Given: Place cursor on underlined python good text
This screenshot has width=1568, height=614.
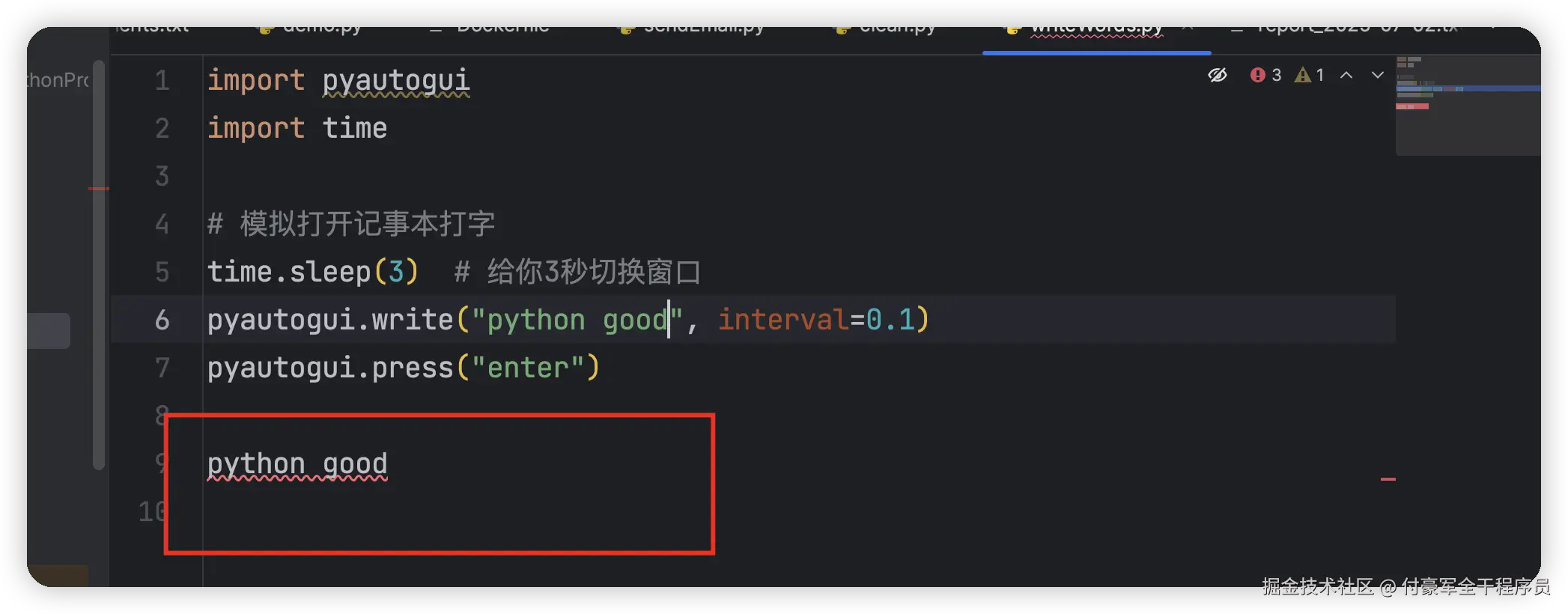Looking at the screenshot, I should 297,464.
